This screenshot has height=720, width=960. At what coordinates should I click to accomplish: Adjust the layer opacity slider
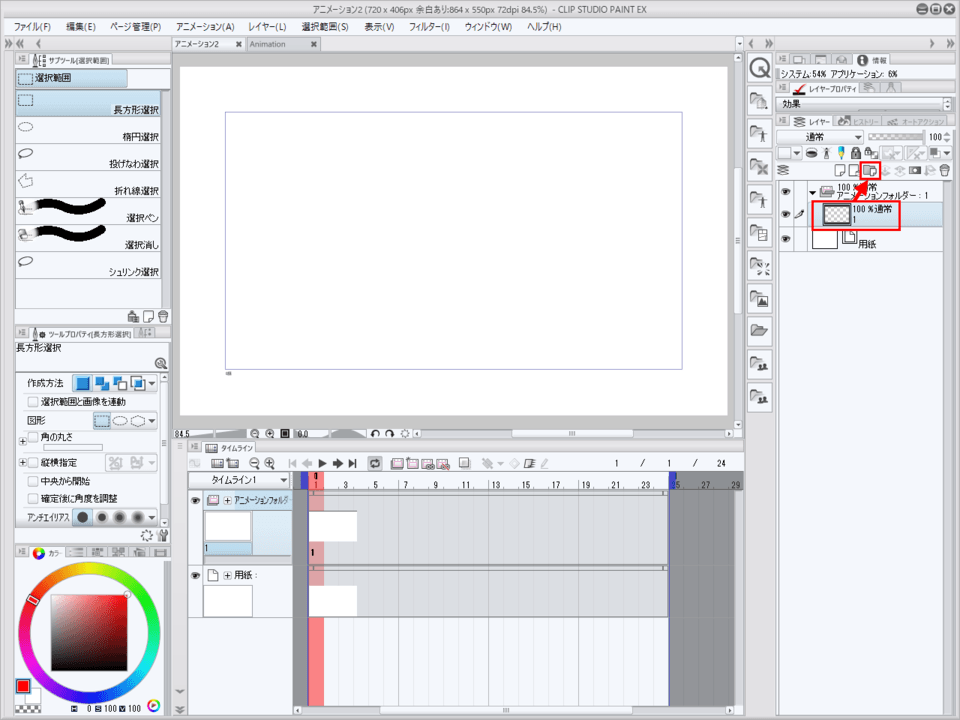tap(895, 137)
